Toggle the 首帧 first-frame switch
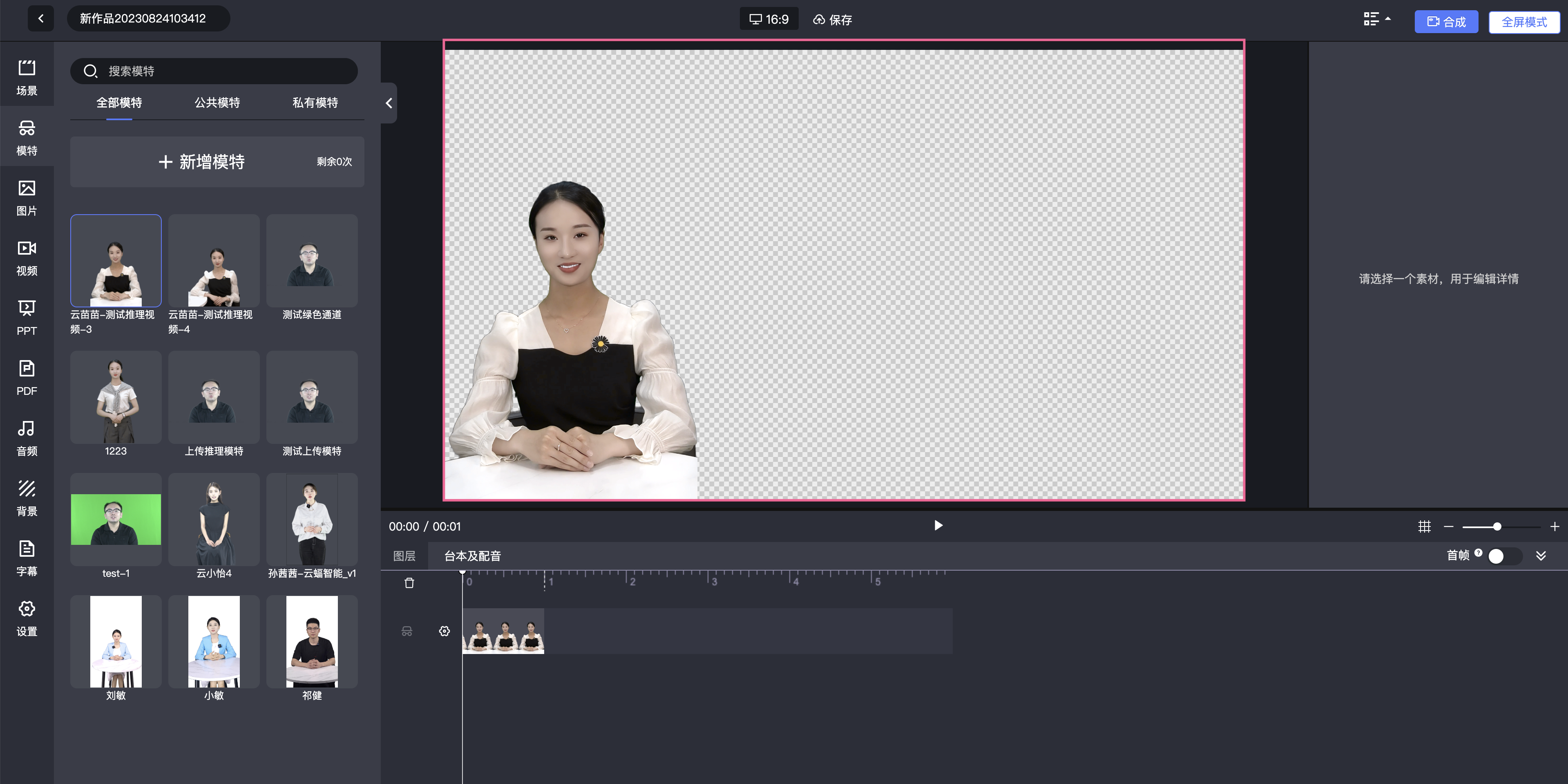The width and height of the screenshot is (1568, 784). [x=1504, y=556]
